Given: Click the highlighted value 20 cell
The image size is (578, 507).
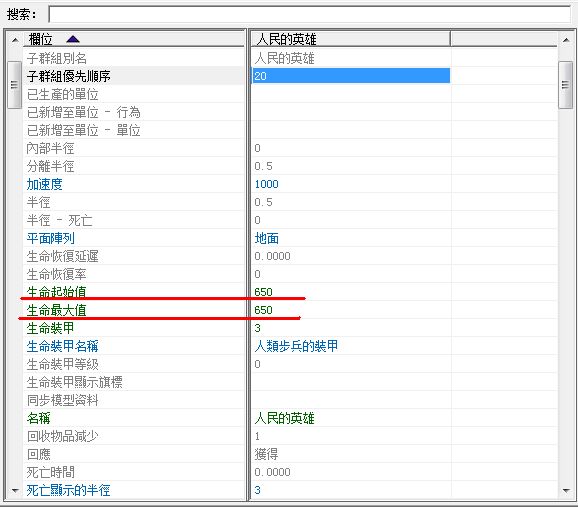Looking at the screenshot, I should coord(351,76).
